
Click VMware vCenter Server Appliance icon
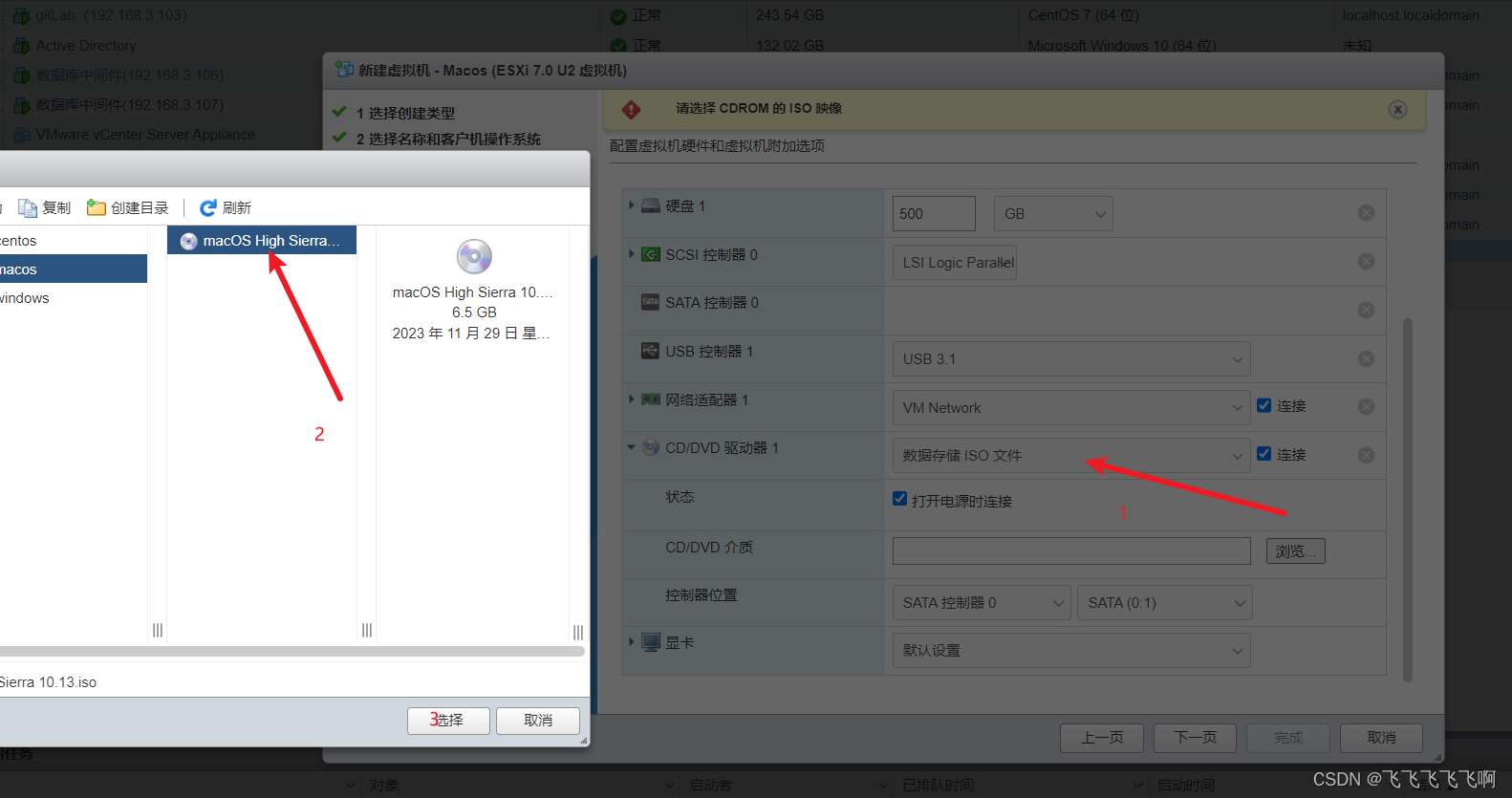pos(21,135)
